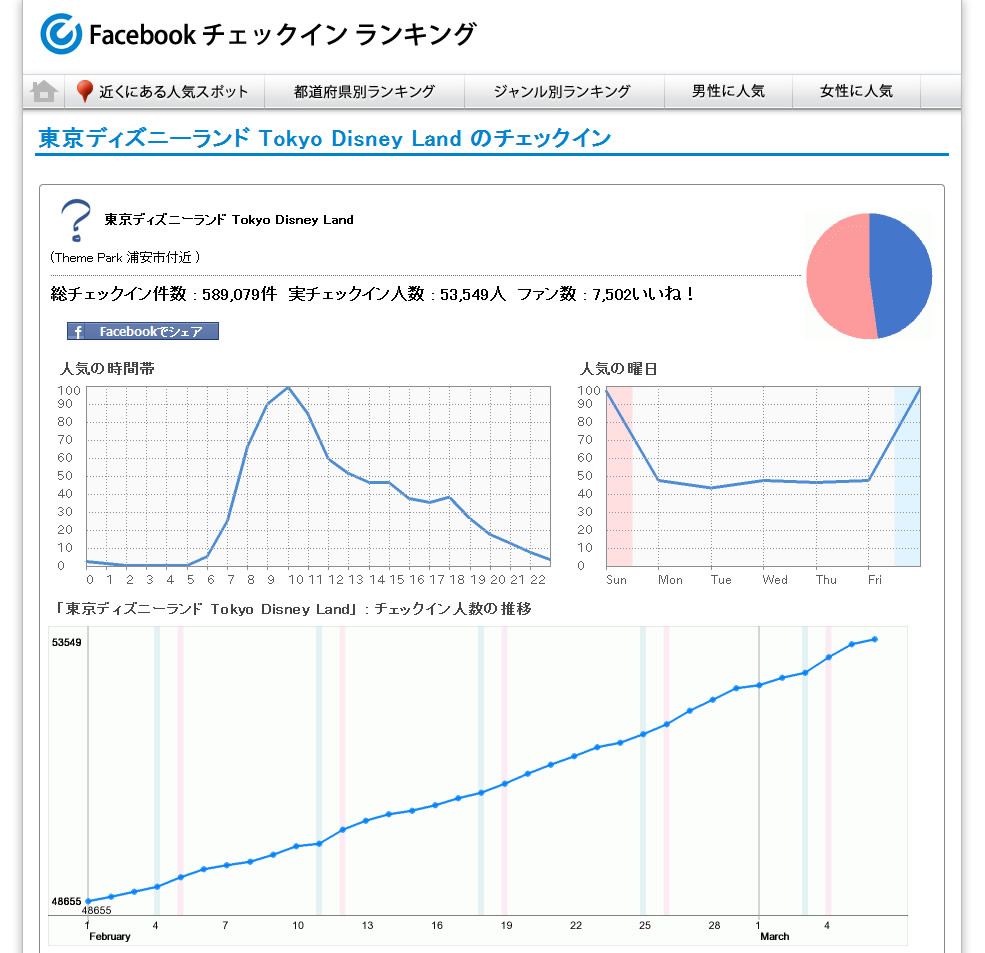
Task: Click the 人気の曜日 chart title
Action: [x=619, y=369]
